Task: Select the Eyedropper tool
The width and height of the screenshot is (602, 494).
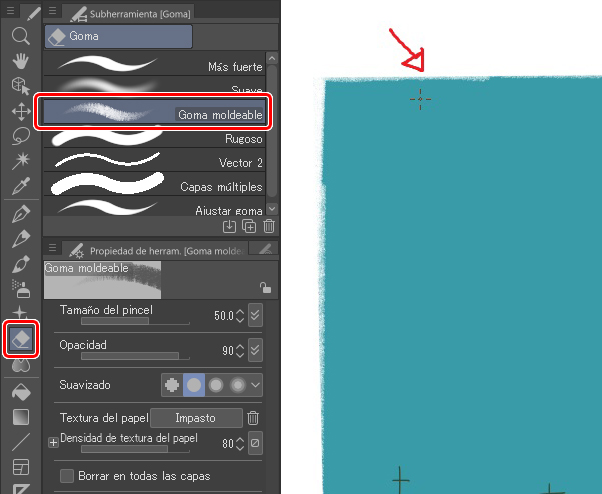Action: click(x=20, y=186)
